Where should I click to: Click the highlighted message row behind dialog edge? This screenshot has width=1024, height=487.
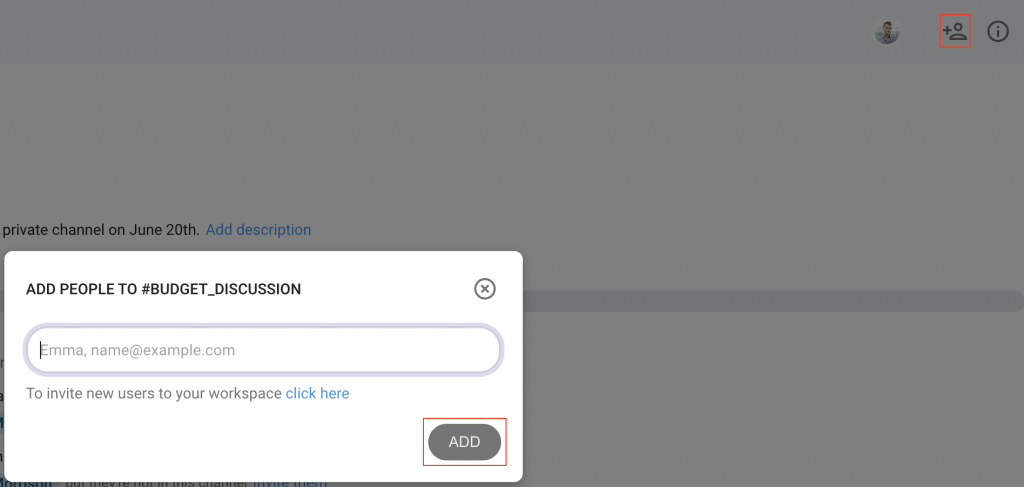2,423
